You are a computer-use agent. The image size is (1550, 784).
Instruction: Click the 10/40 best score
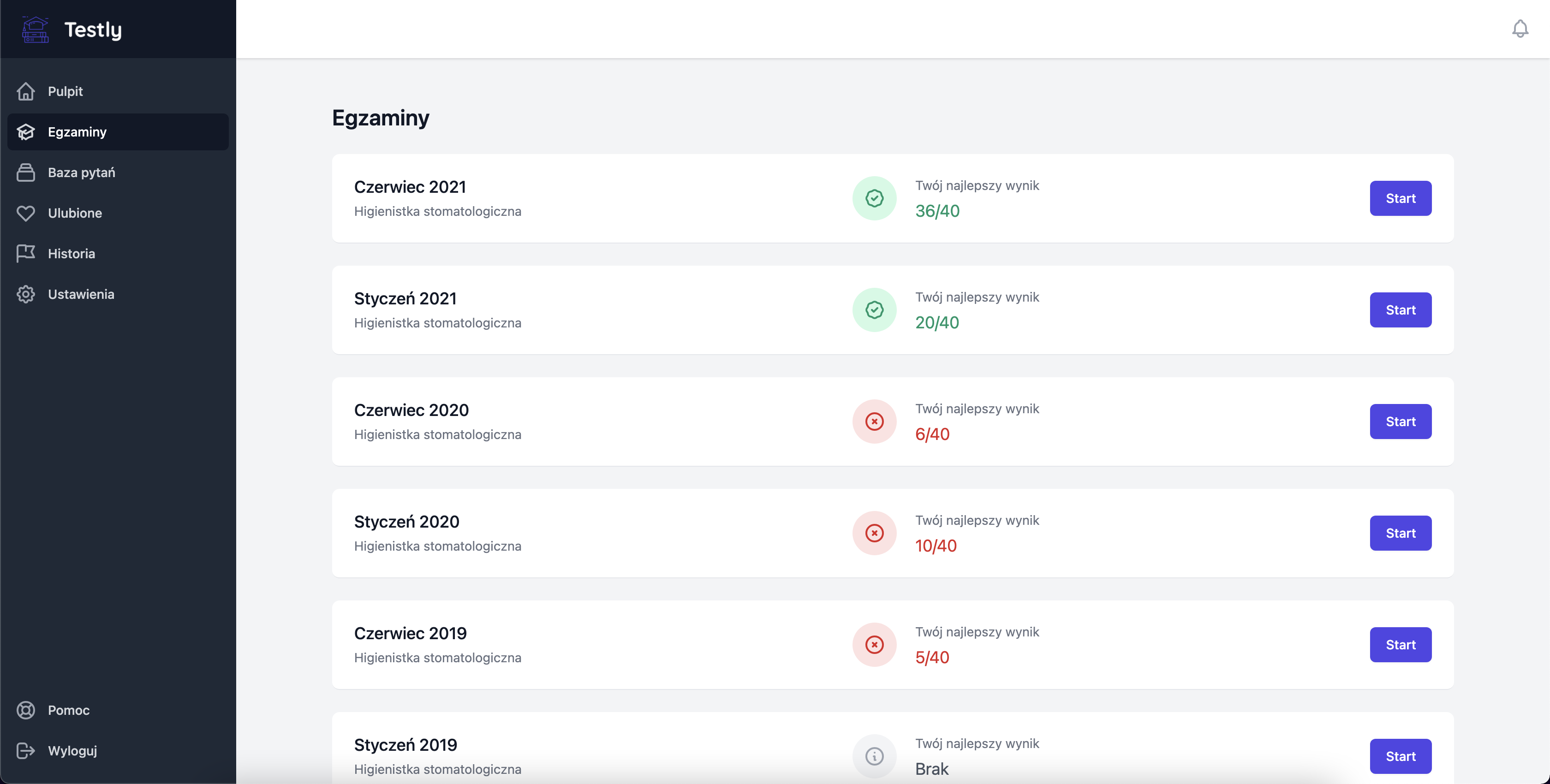[x=936, y=546]
